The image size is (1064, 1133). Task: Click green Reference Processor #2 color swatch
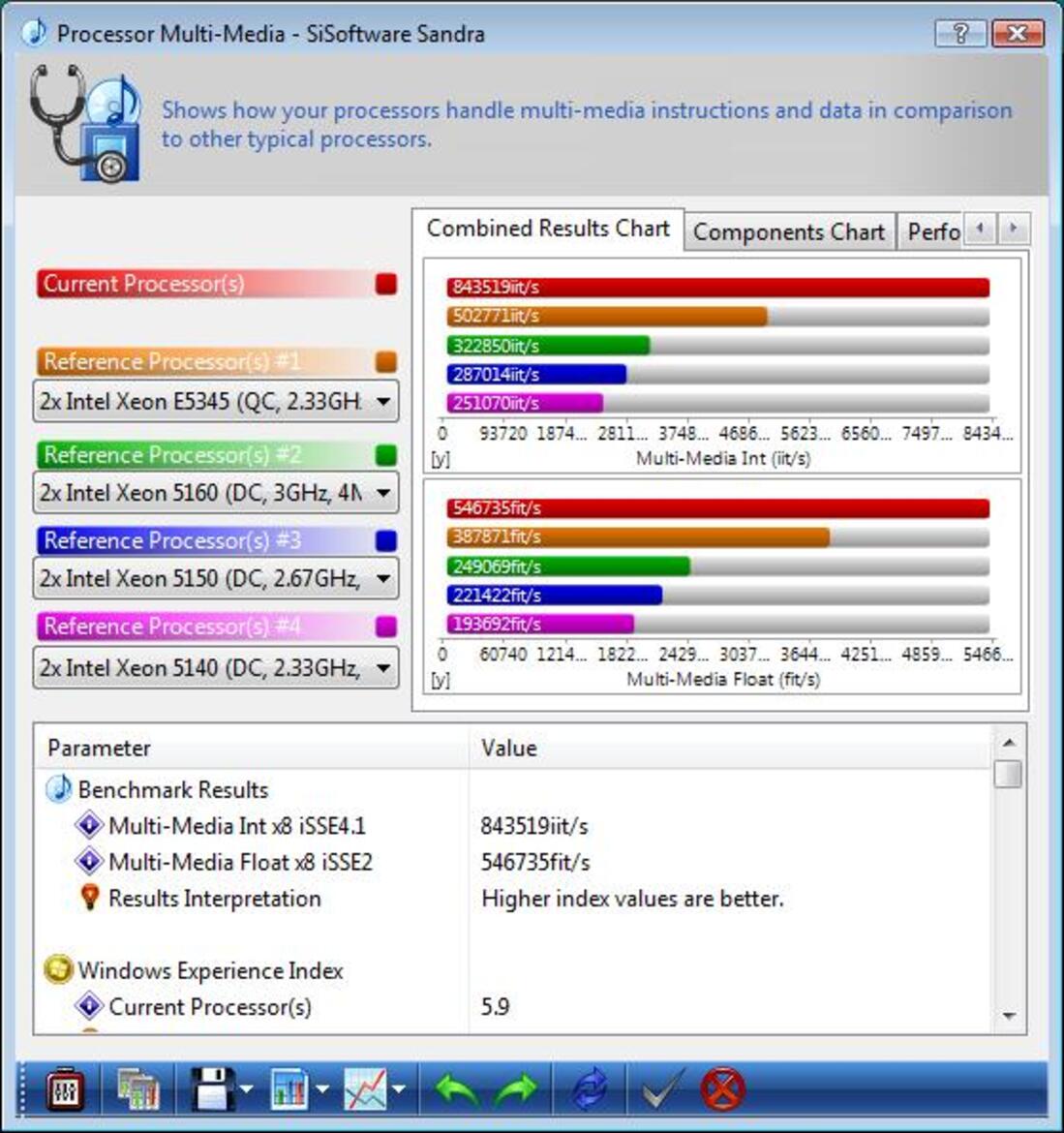pos(386,455)
